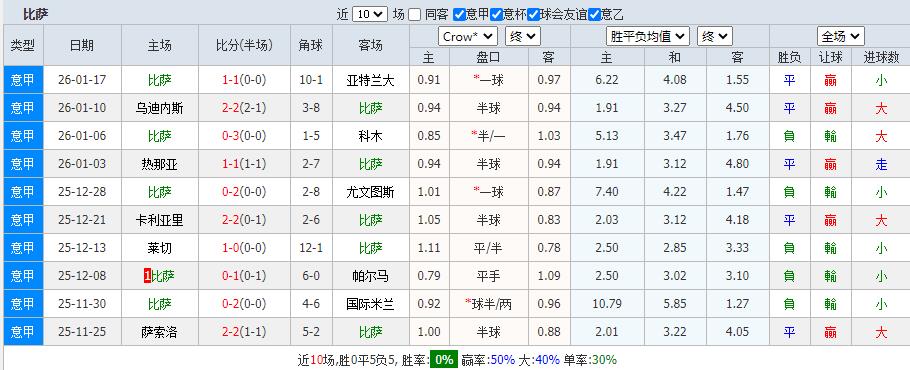
Task: Open the 0-2(0-0) score versus 国际米兰
Action: 244,304
